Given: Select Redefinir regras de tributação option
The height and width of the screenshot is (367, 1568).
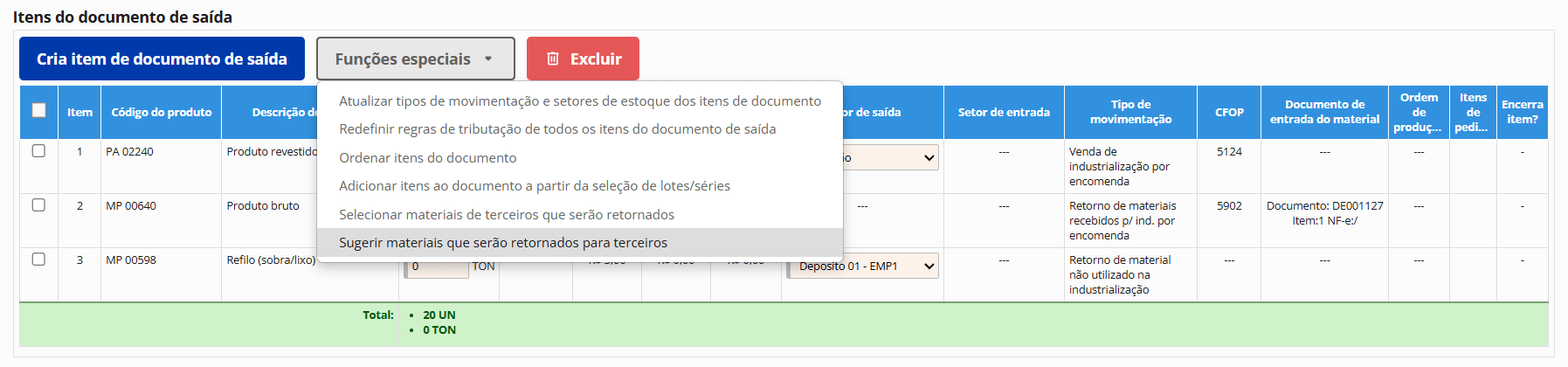Looking at the screenshot, I should tap(557, 129).
